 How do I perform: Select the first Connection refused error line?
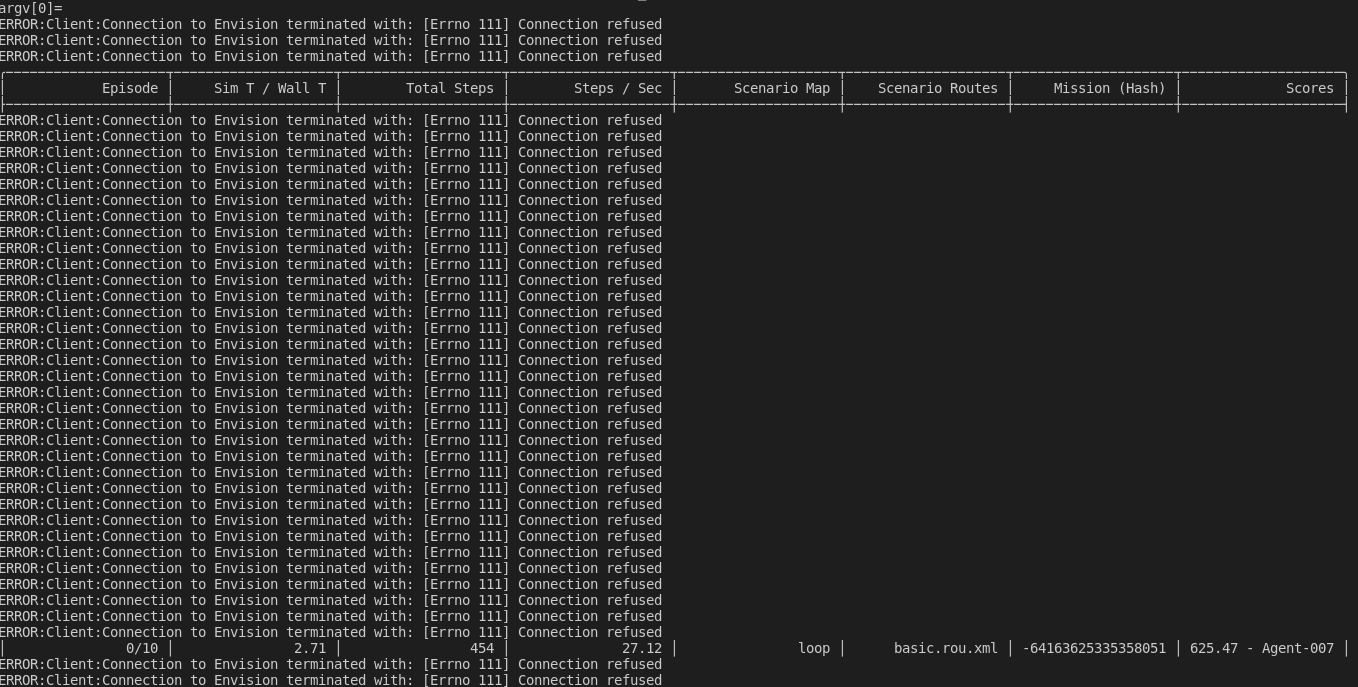coord(330,24)
